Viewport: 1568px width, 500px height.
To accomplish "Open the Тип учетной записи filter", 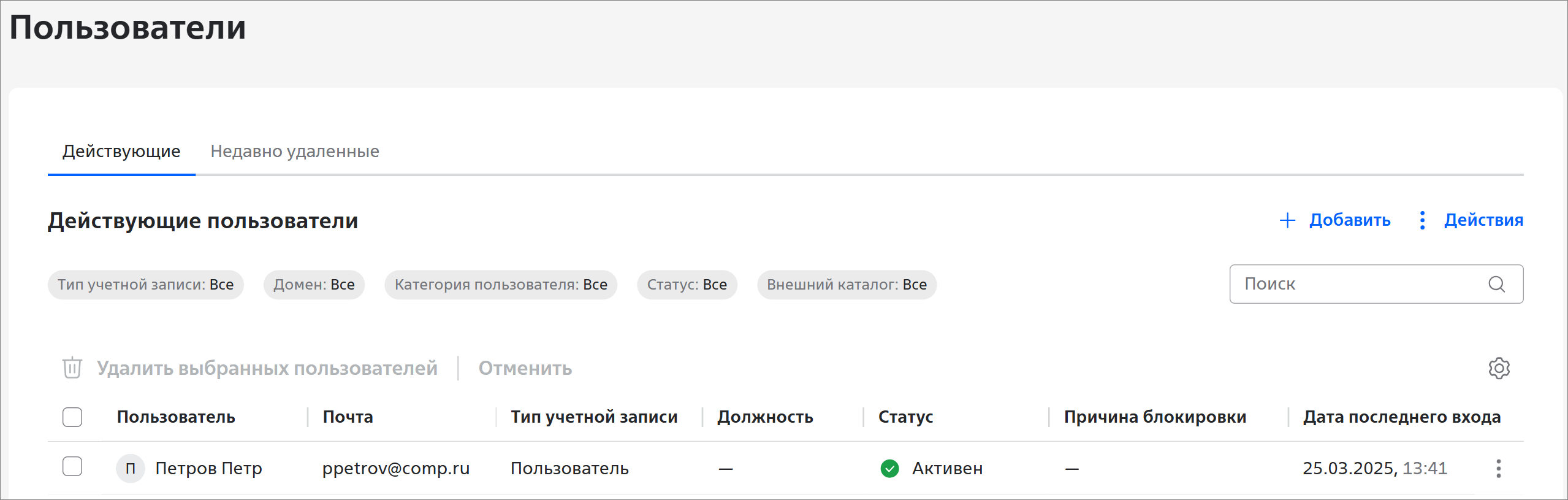I will [x=145, y=285].
